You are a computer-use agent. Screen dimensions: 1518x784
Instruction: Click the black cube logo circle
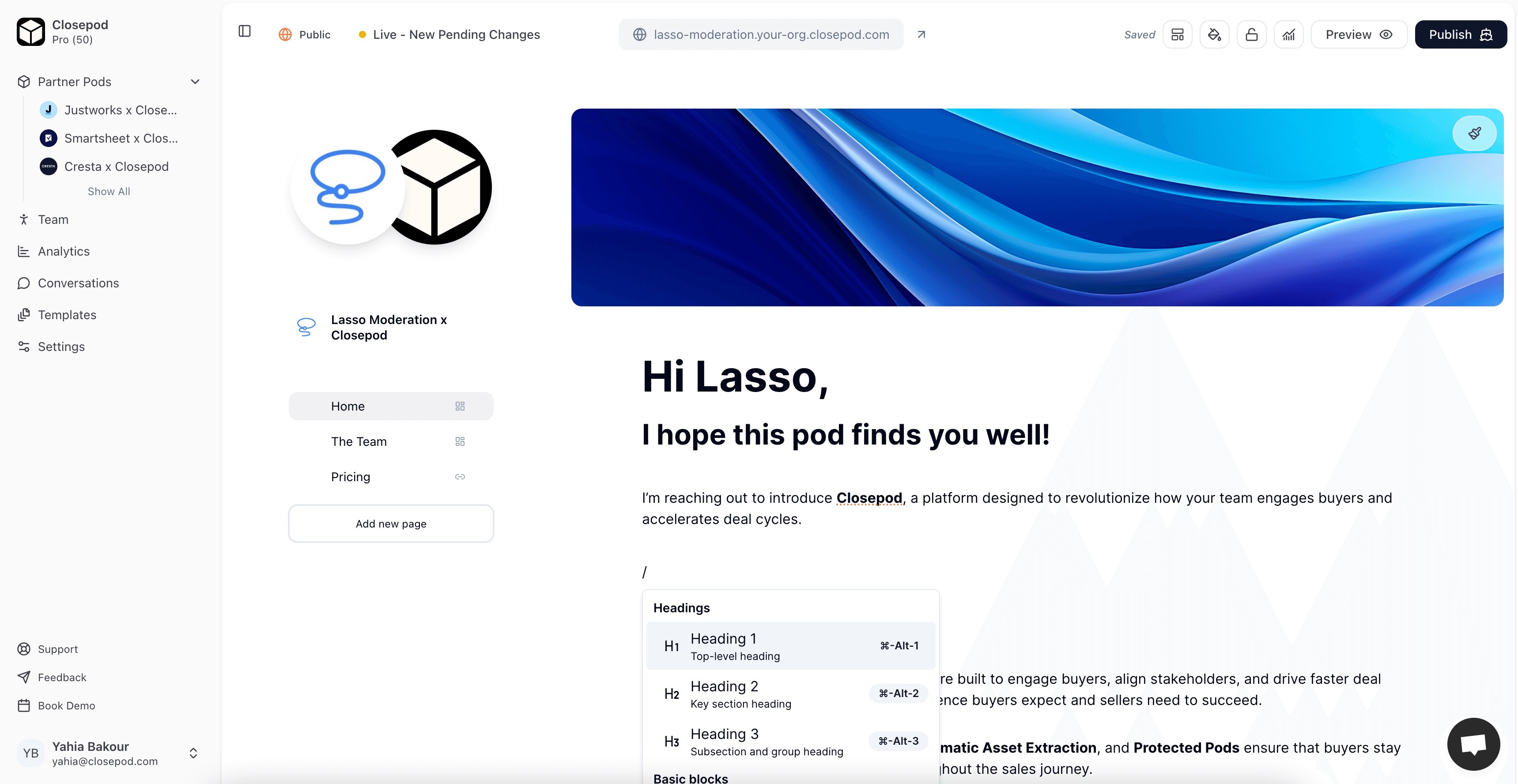point(448,187)
